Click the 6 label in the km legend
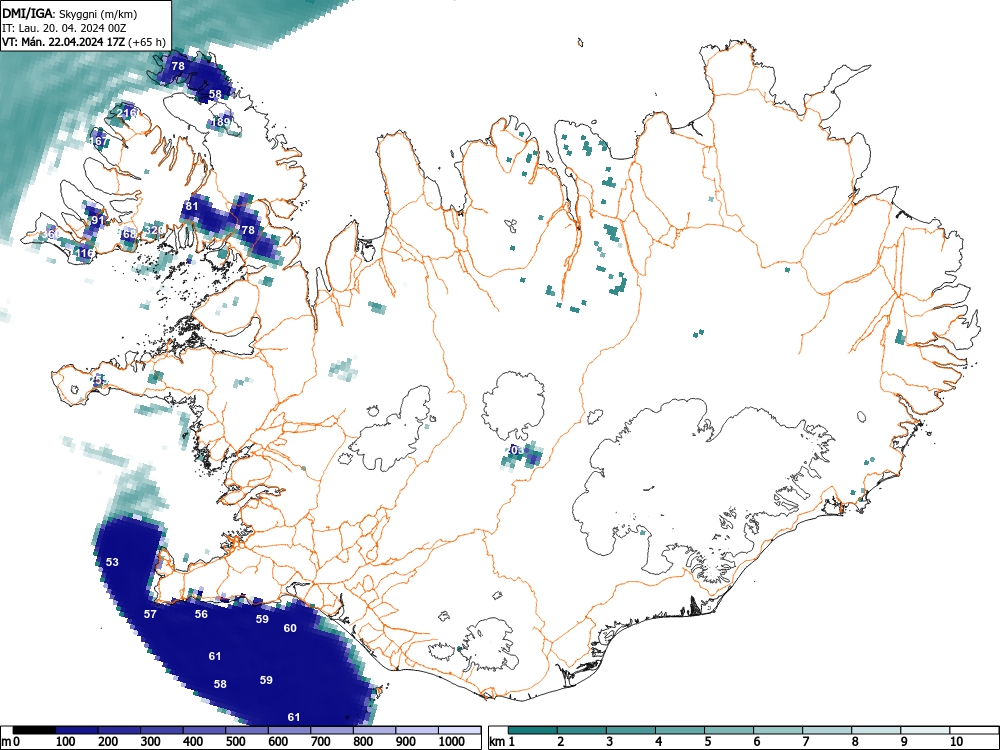This screenshot has width=1000, height=750. [756, 742]
